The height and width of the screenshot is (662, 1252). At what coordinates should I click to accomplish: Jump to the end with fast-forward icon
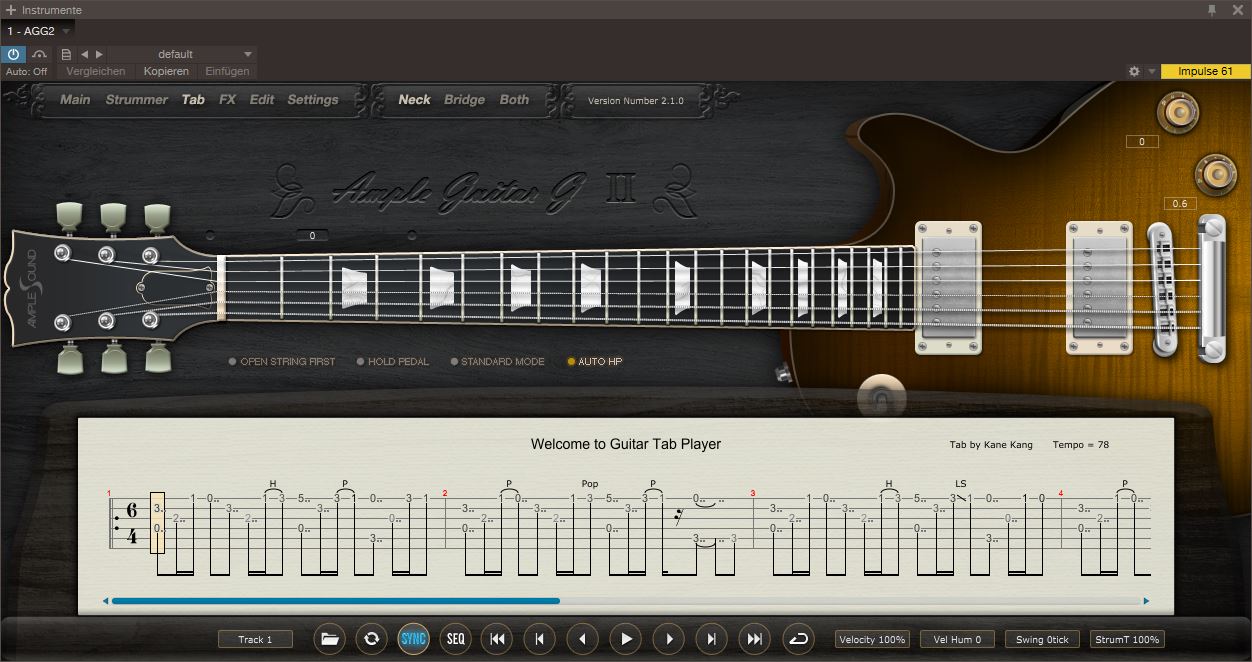pyautogui.click(x=755, y=639)
